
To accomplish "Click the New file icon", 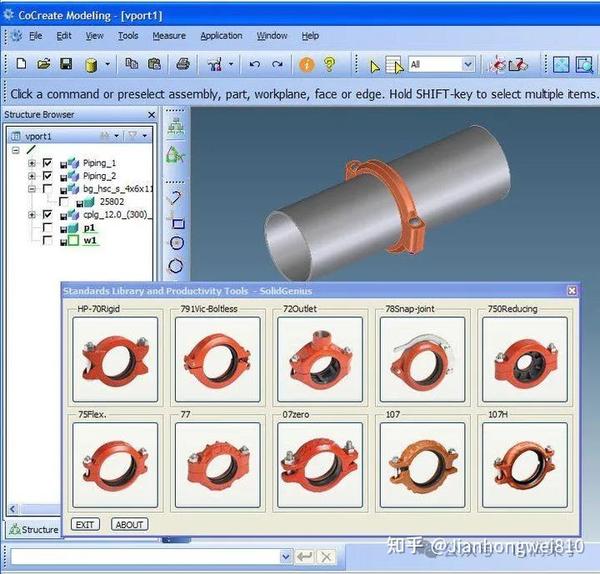I will pos(21,64).
